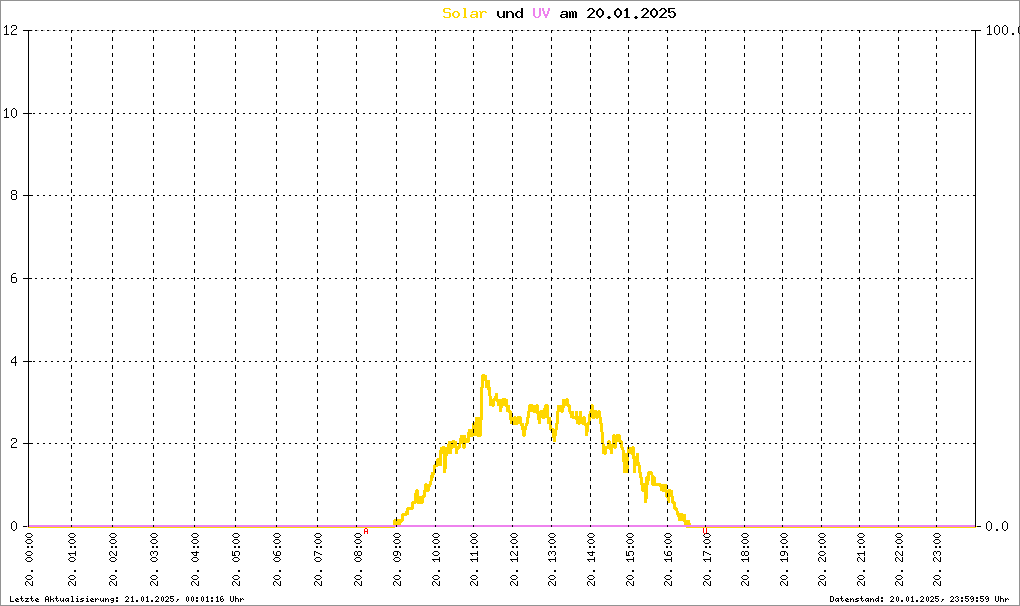
Task: Click the left axis value '12'
Action: tap(10, 30)
